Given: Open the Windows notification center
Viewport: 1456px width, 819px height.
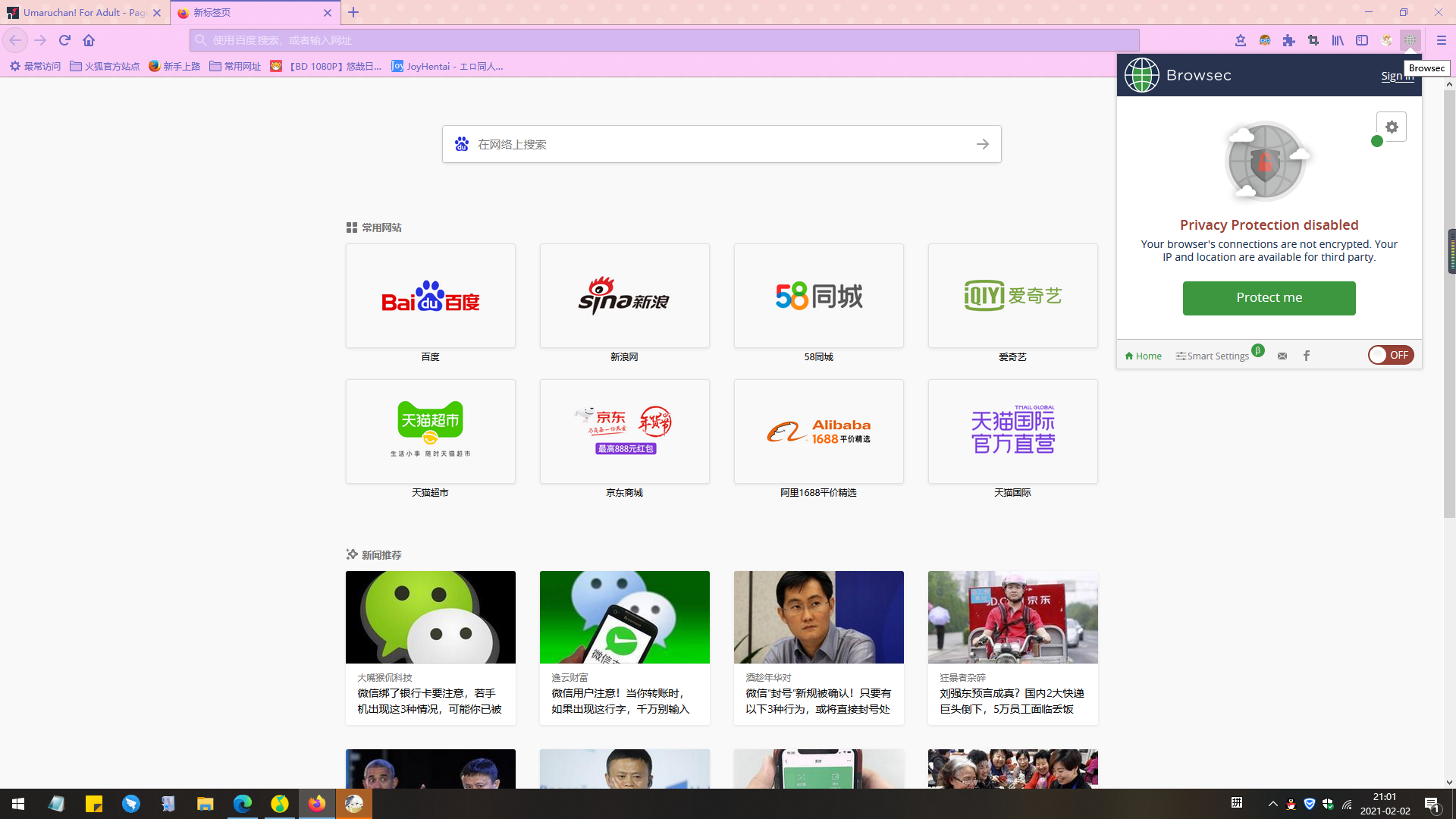Looking at the screenshot, I should [x=1432, y=804].
